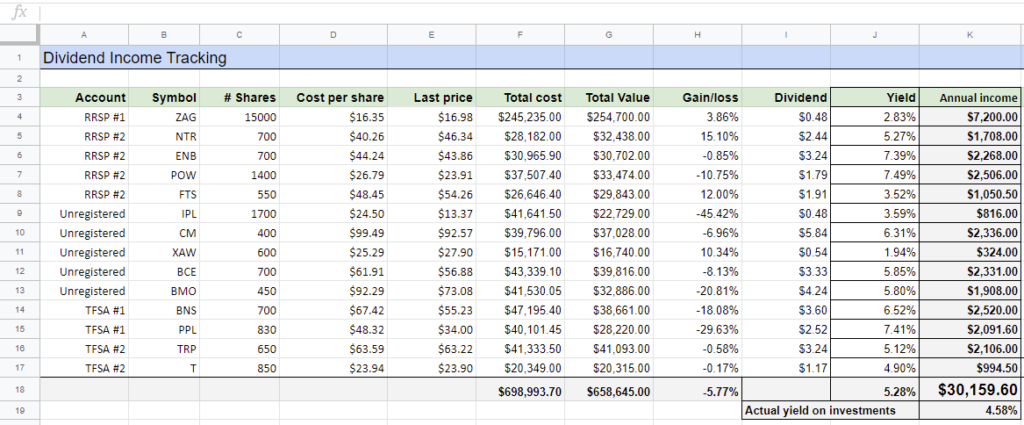This screenshot has width=1024, height=425.
Task: Click the 4.58% actual yield cell
Action: (970, 411)
